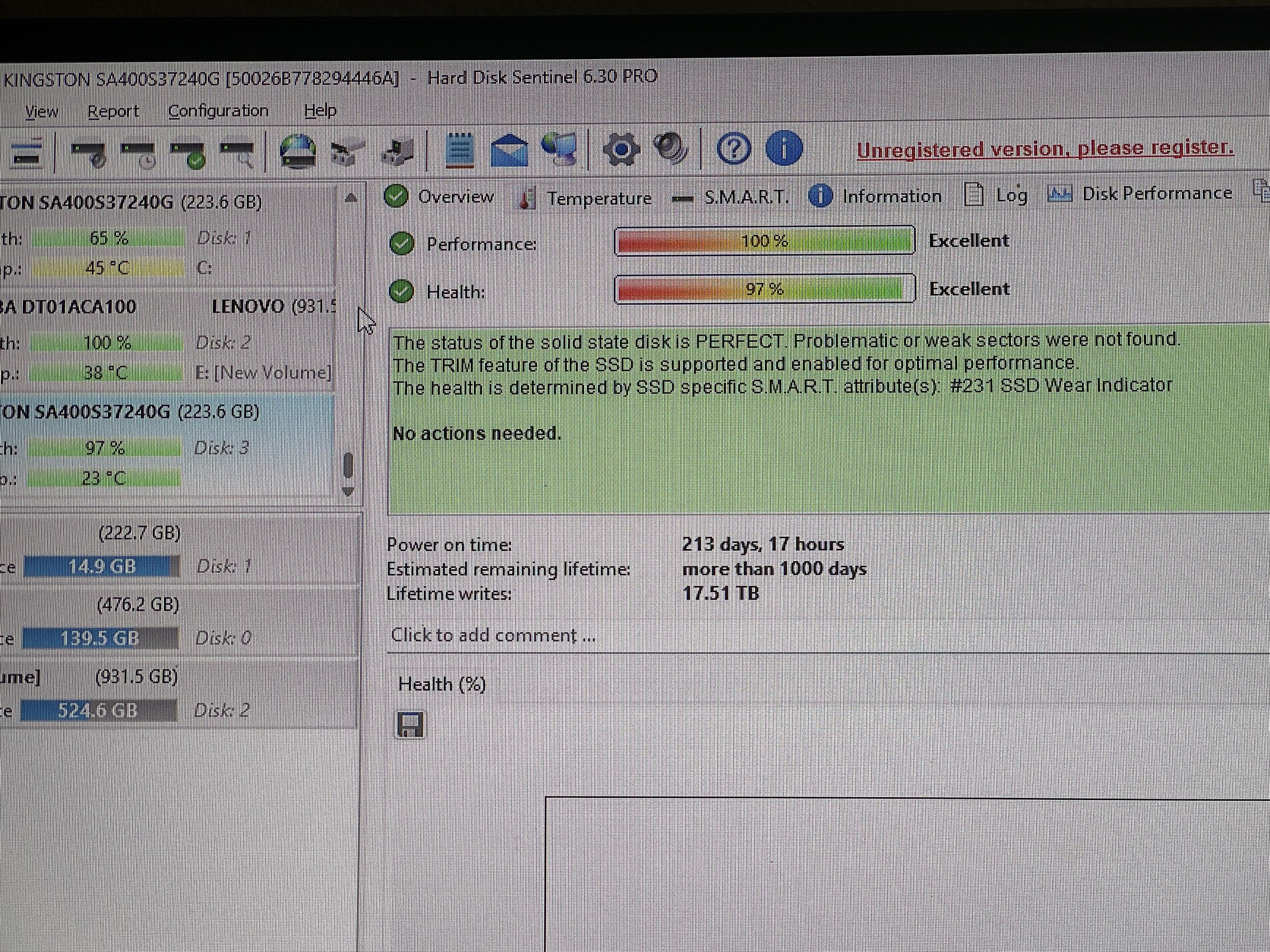This screenshot has height=952, width=1270.
Task: Switch to the S.M.A.R.T. tab
Action: [x=731, y=197]
